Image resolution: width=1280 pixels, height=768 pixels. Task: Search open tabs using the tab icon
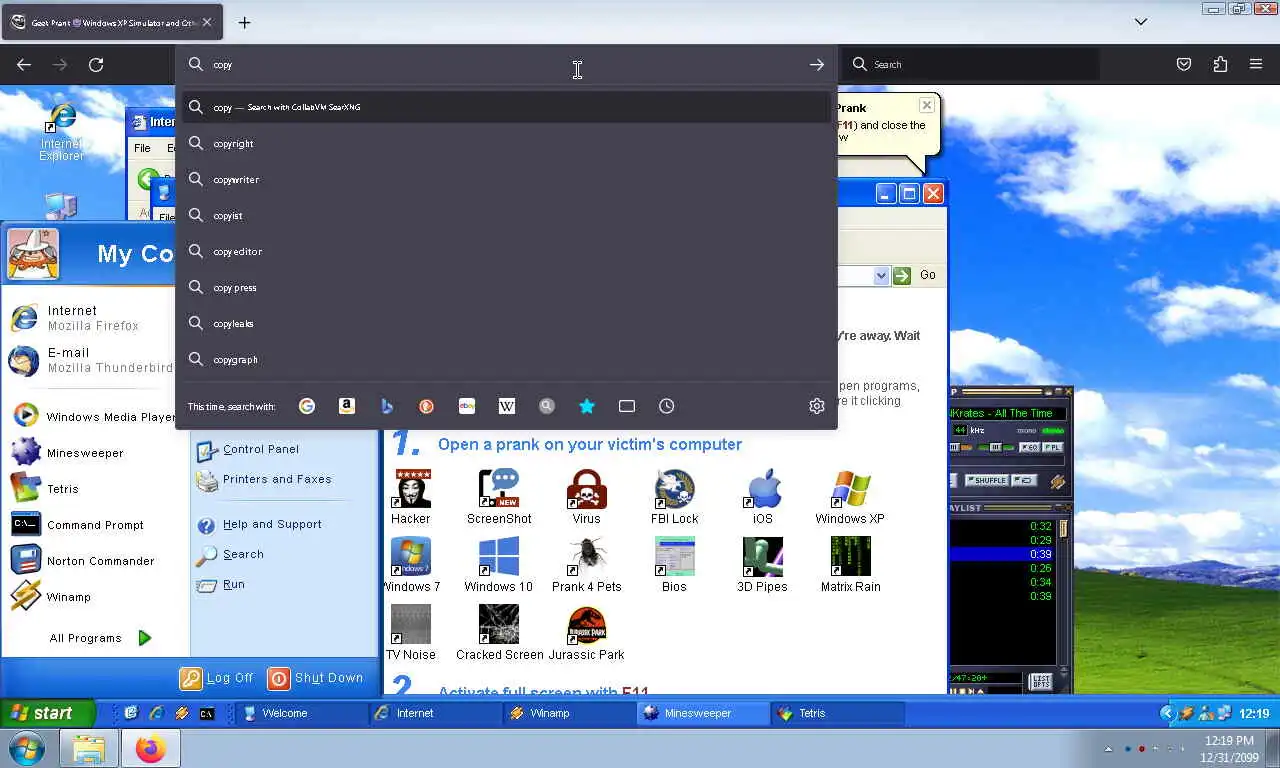627,406
